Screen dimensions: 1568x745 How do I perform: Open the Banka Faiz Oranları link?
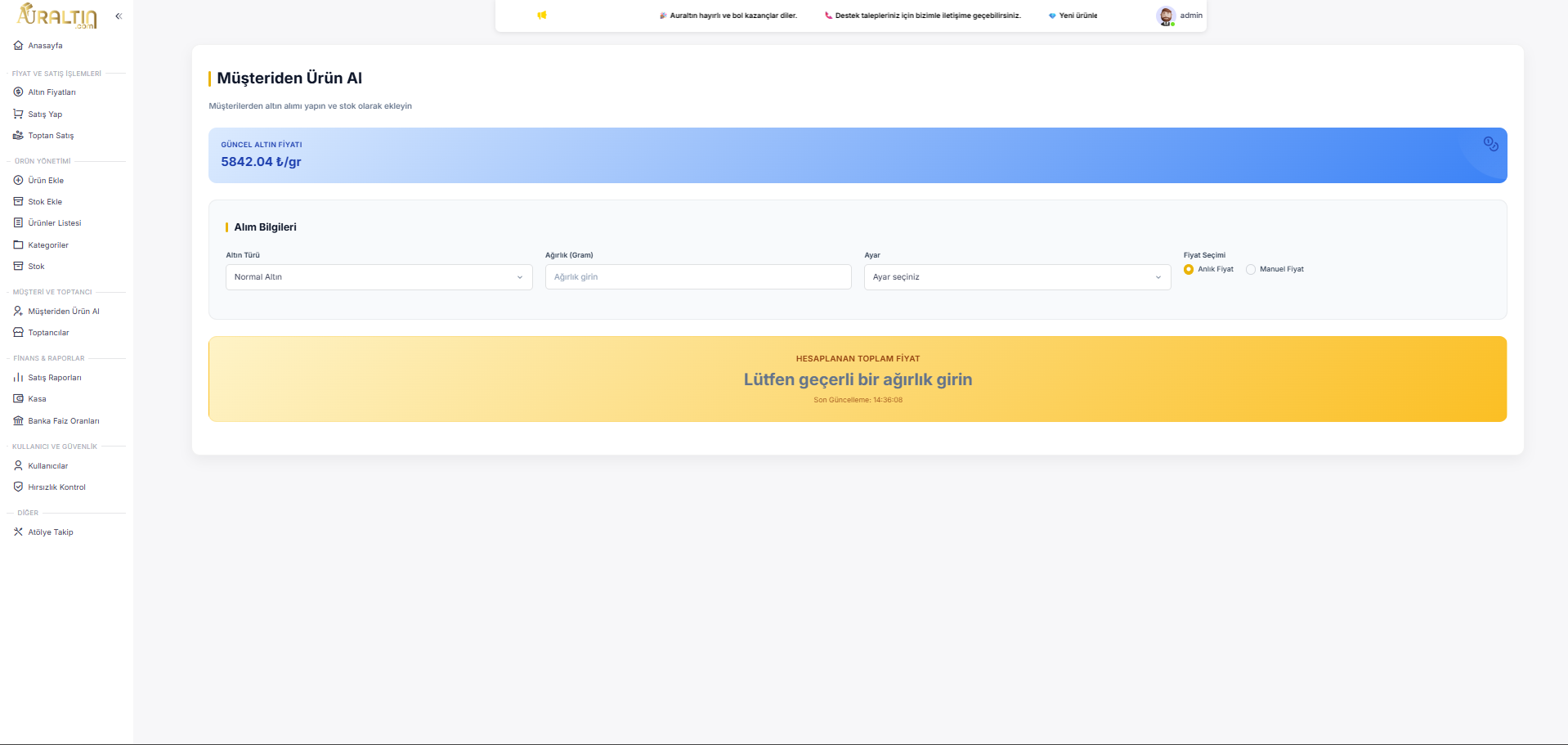[63, 421]
